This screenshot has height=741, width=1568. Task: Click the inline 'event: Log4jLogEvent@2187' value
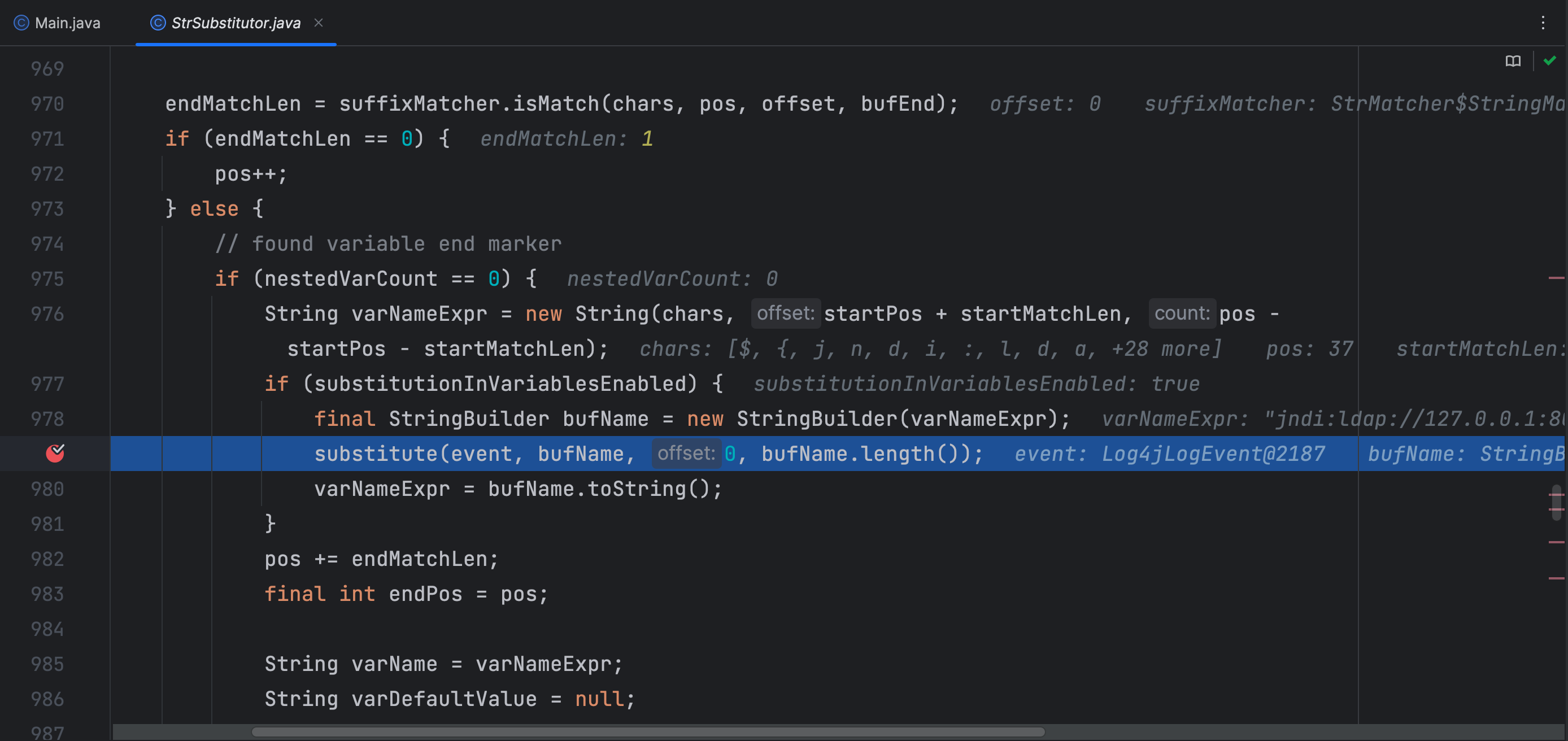(1169, 454)
